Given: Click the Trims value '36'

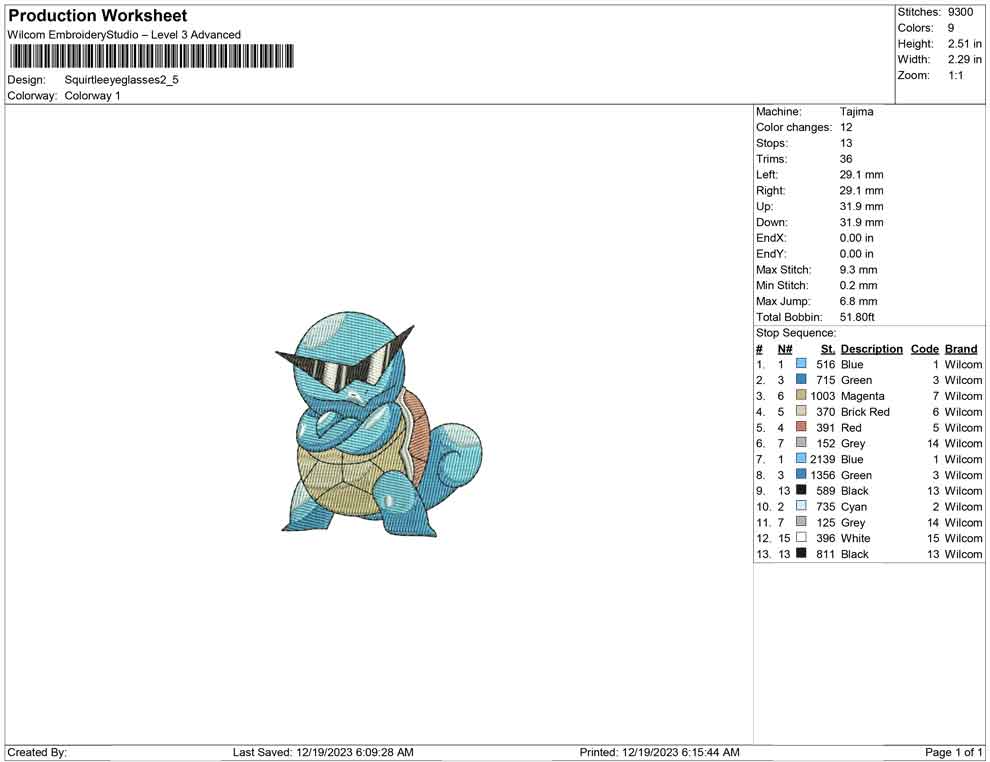Looking at the screenshot, I should point(846,159).
